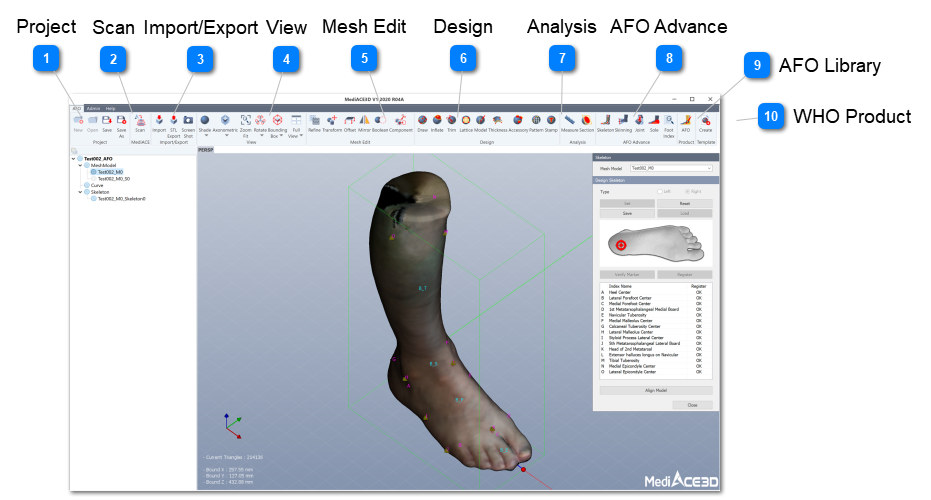This screenshot has height=500, width=931.
Task: Open the Foot Index tool
Action: 669,126
